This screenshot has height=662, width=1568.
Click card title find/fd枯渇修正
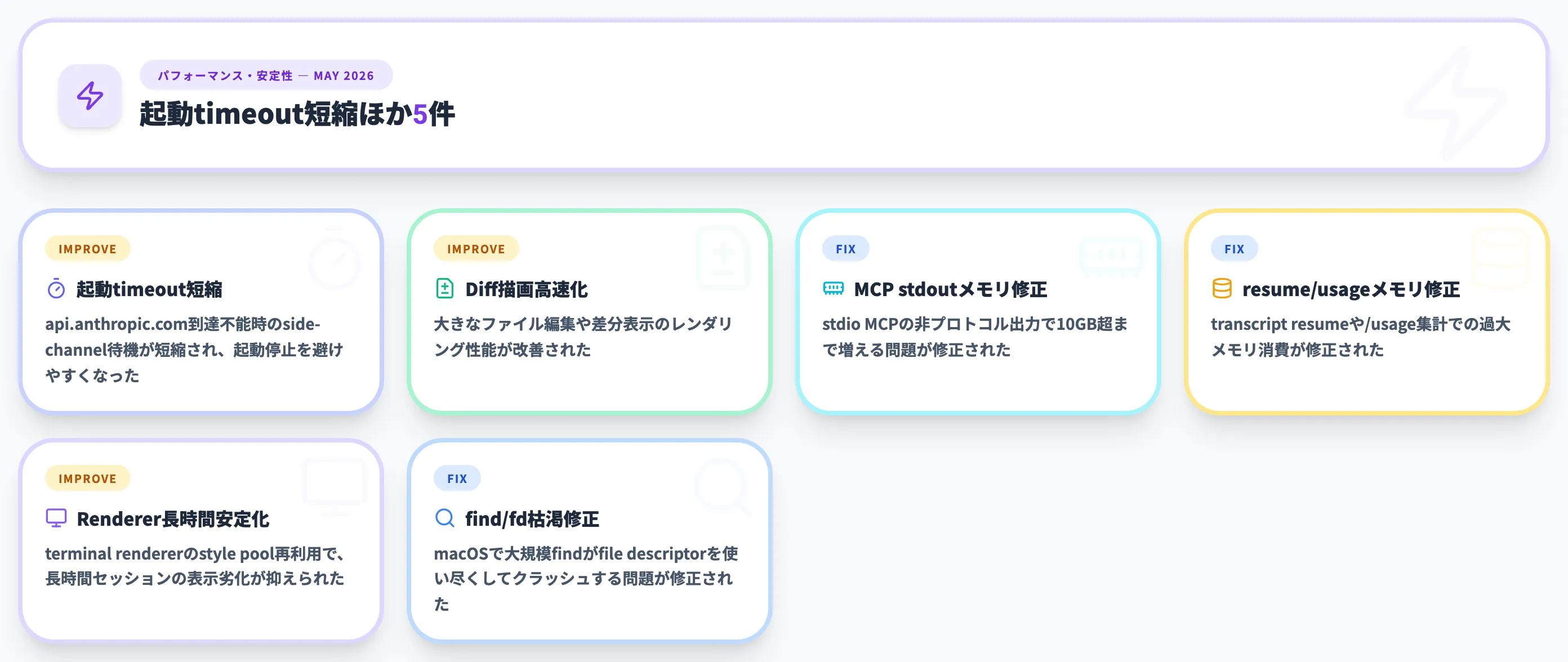point(532,518)
